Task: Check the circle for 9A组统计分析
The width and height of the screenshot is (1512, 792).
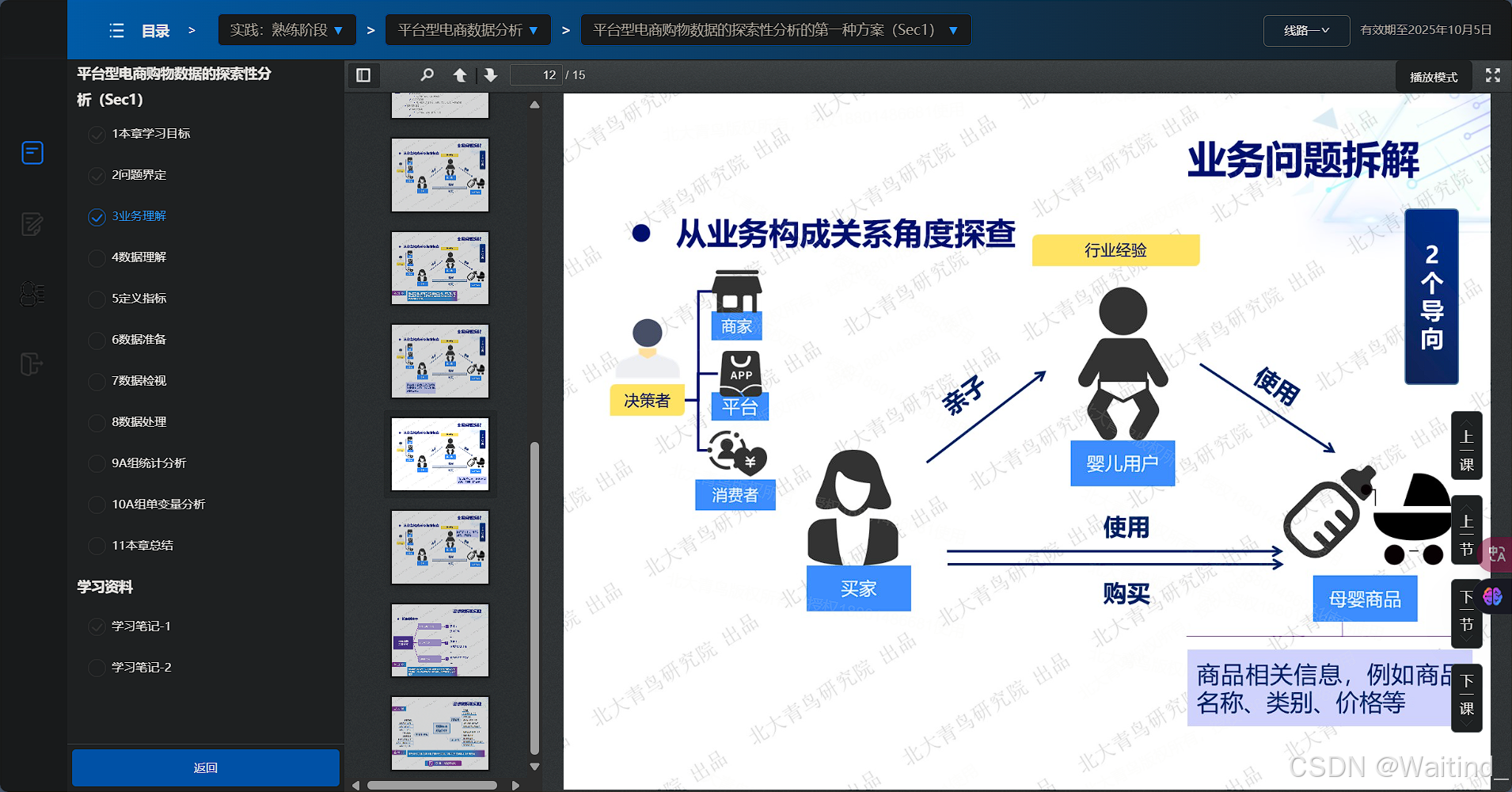Action: [x=97, y=463]
